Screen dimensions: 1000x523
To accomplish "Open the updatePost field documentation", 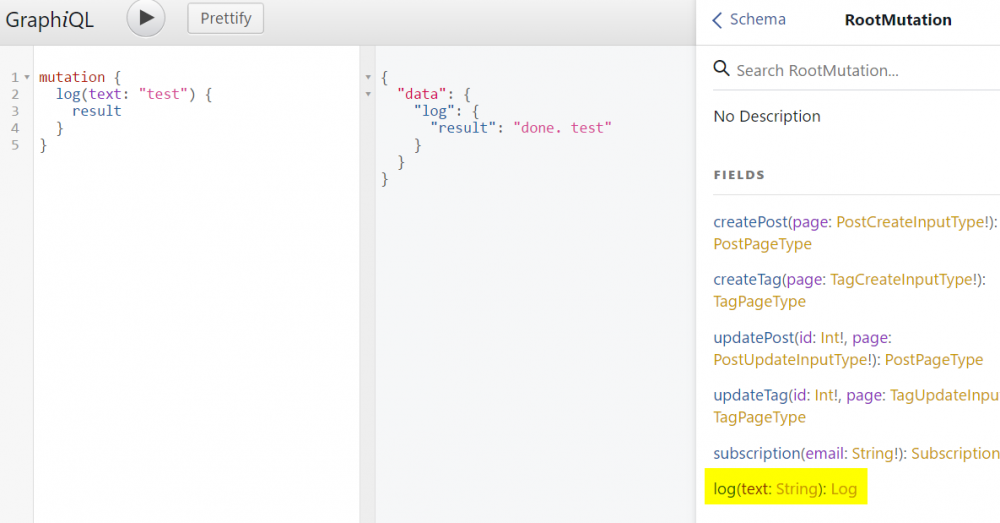I will point(752,339).
